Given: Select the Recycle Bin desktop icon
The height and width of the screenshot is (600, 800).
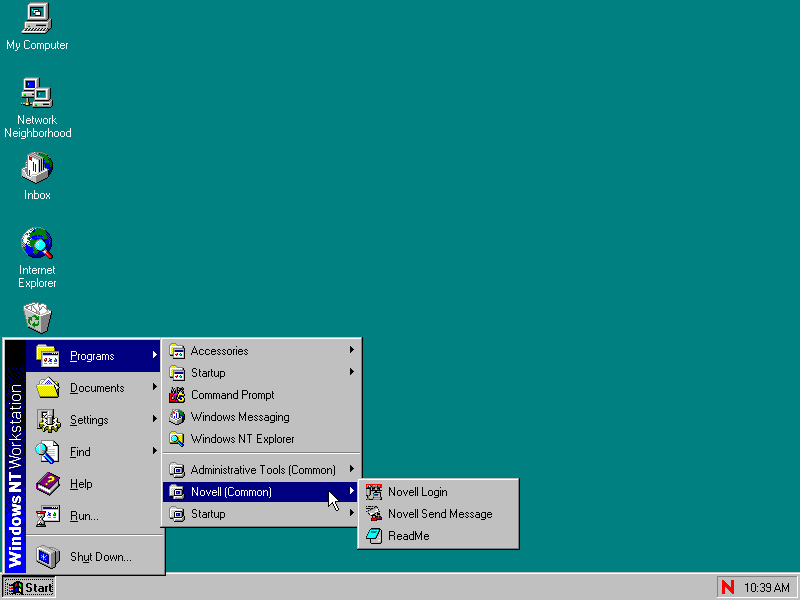Looking at the screenshot, I should point(37,317).
